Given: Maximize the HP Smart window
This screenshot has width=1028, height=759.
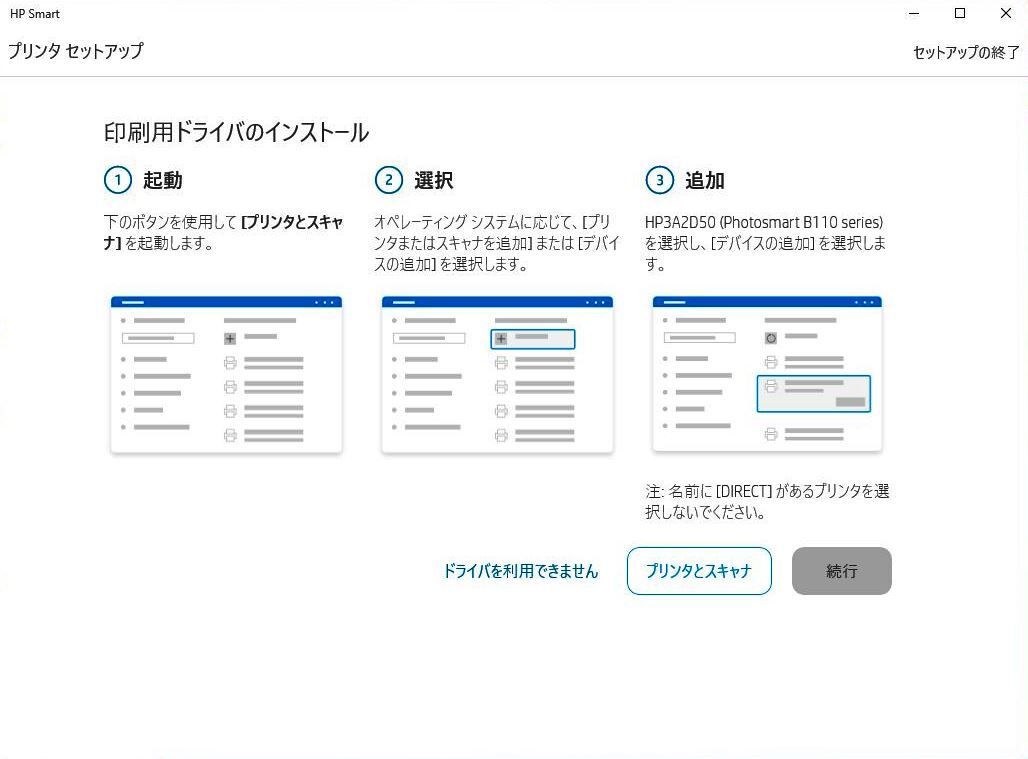Looking at the screenshot, I should 960,13.
